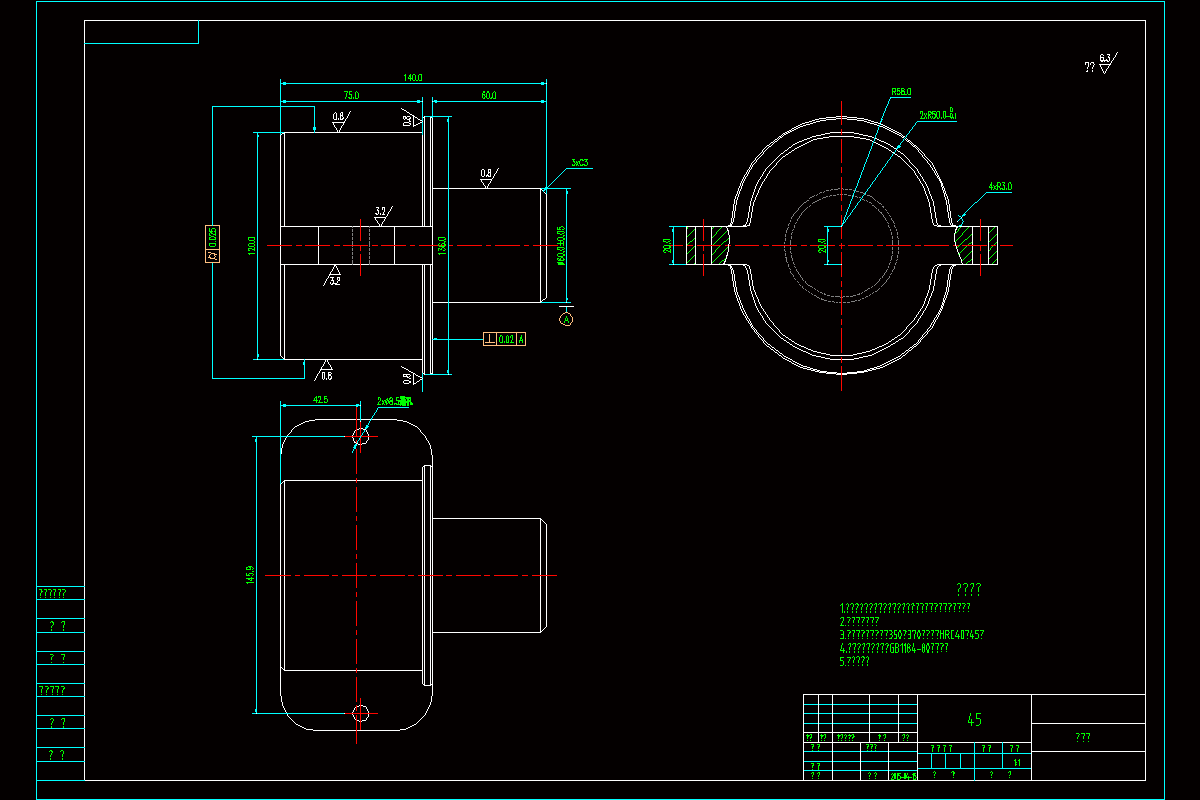Select the 0.8 roughness symbol on the shaft

point(487,177)
